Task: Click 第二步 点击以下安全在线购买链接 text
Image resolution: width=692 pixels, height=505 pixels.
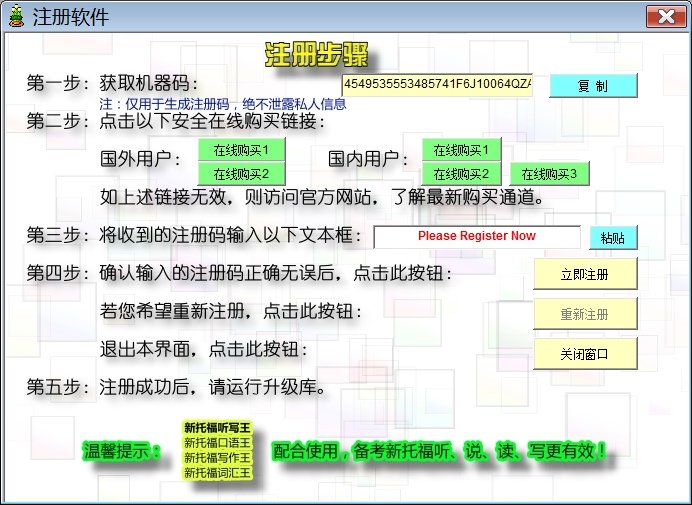Action: 175,121
